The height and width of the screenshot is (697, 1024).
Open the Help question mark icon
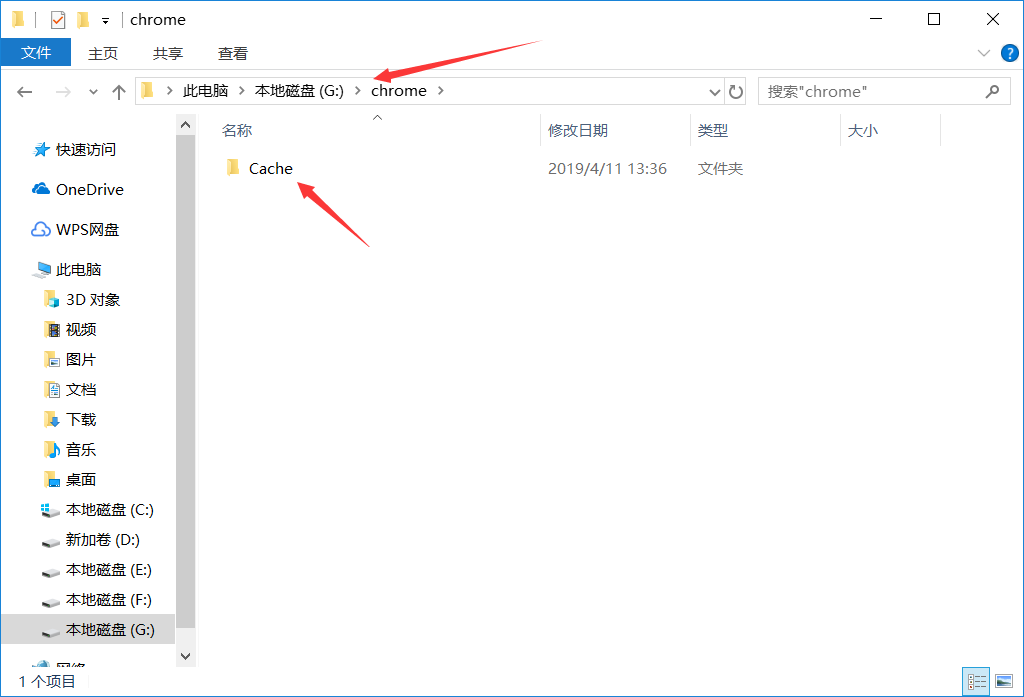[1010, 53]
